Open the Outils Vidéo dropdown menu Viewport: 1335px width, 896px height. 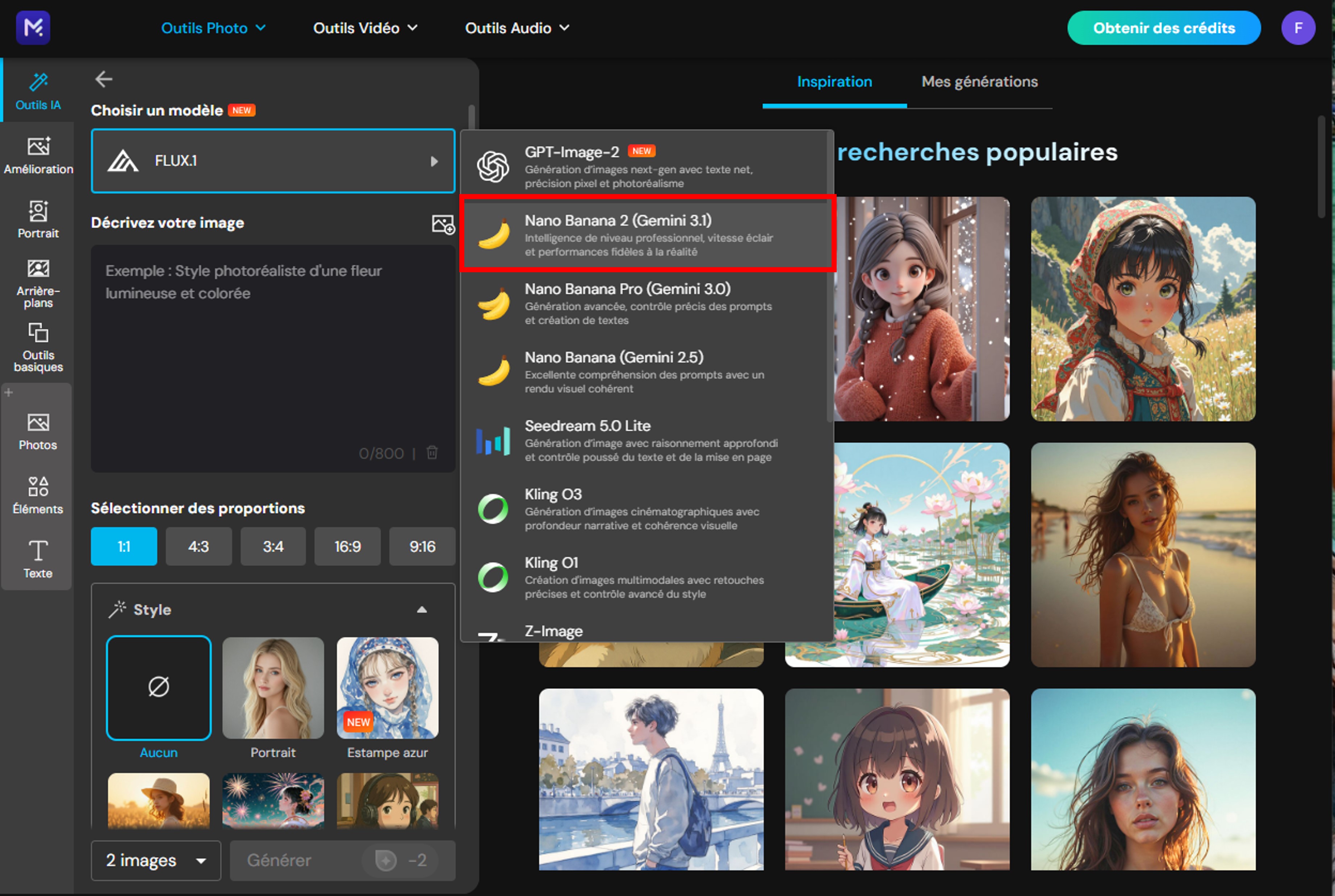click(x=365, y=28)
